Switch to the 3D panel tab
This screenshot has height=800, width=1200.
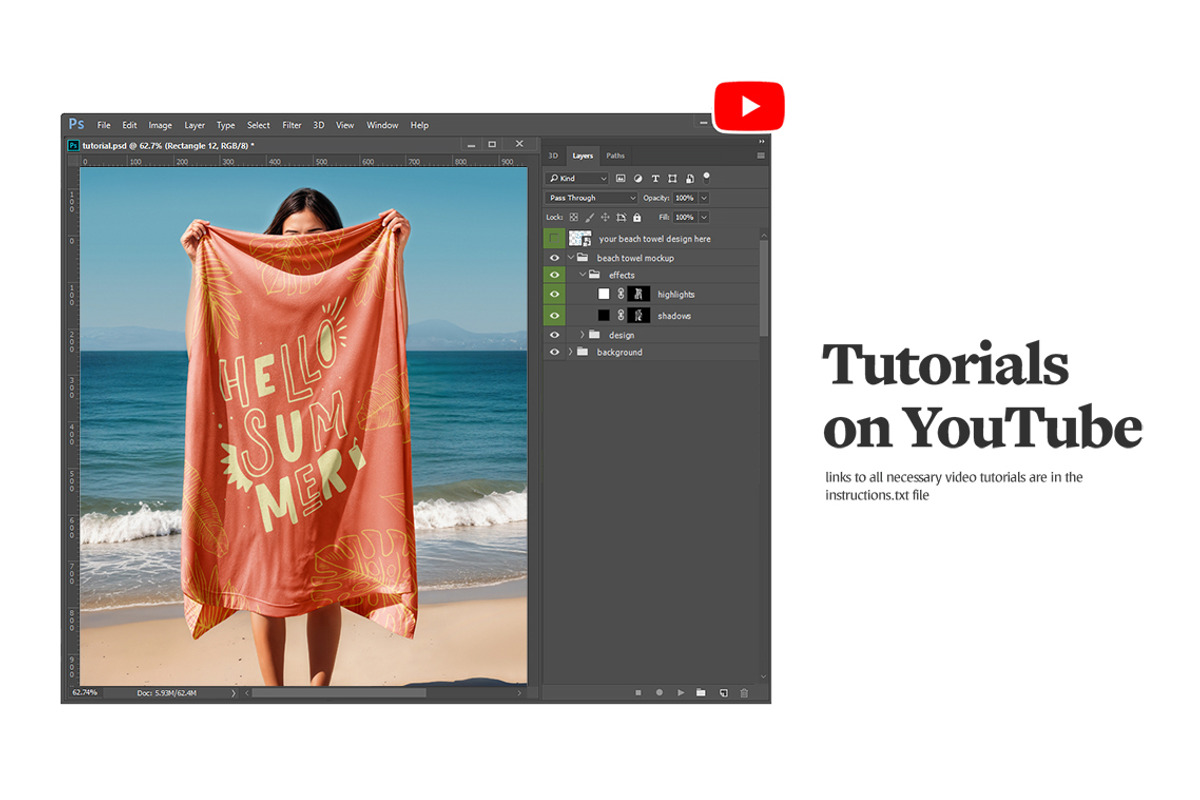(x=553, y=155)
